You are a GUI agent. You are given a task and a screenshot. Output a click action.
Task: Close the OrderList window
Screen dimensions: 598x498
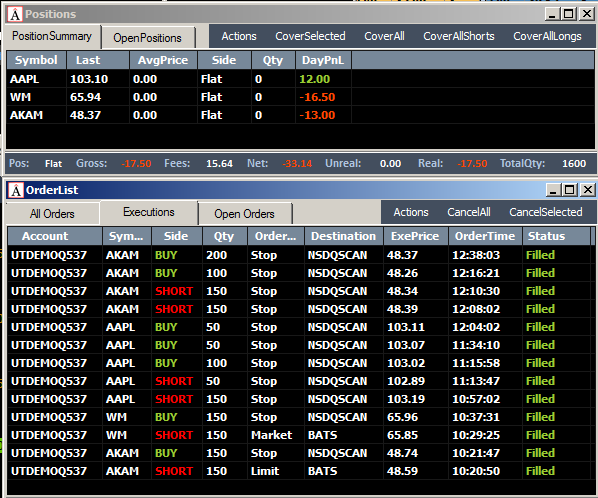[x=588, y=190]
